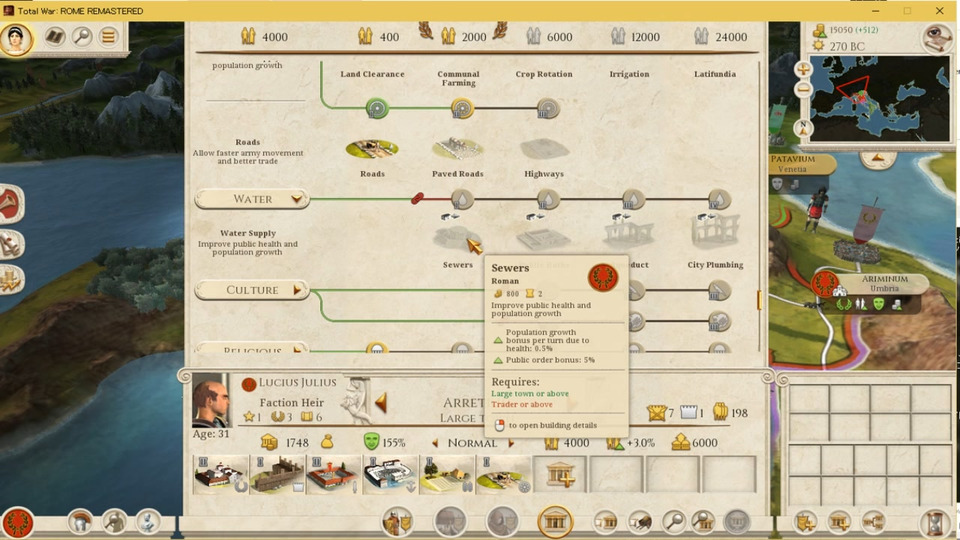The height and width of the screenshot is (540, 960).
Task: Expand the Water category dropdown
Action: tap(252, 199)
